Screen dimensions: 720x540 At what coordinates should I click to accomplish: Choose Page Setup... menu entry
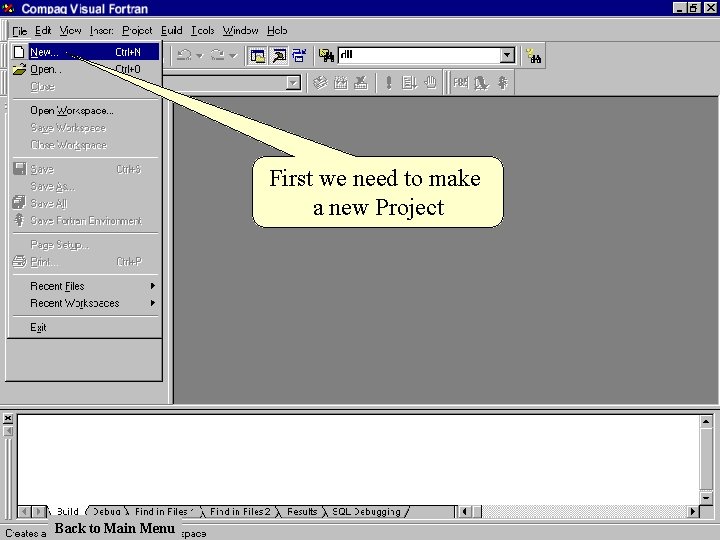pos(85,245)
